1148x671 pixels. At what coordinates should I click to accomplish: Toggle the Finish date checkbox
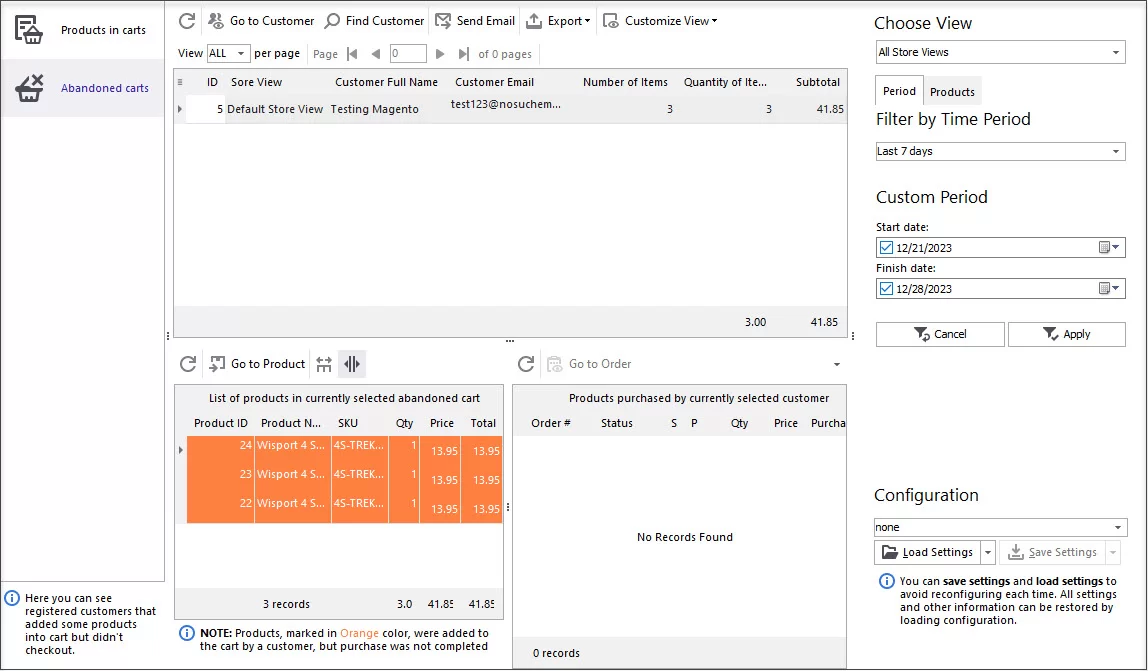(886, 289)
